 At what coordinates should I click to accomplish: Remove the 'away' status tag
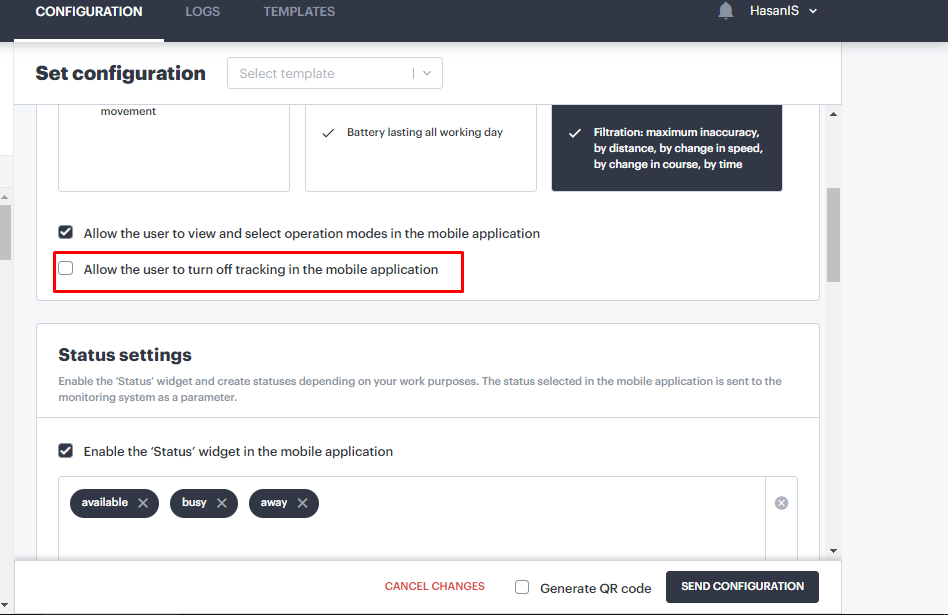coord(302,503)
